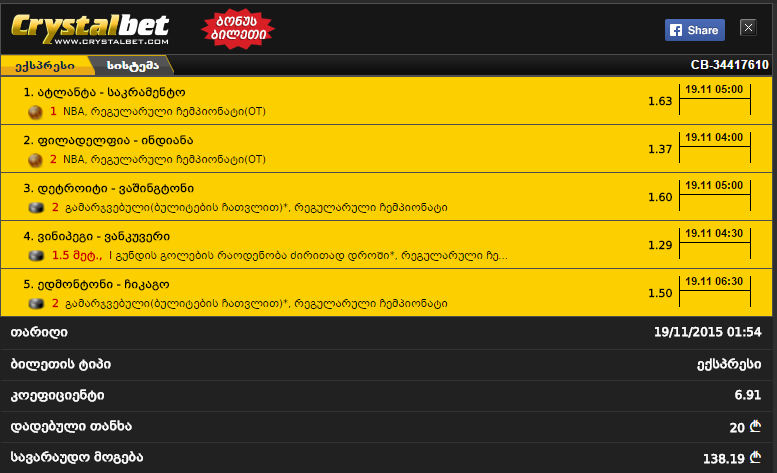
Task: Click the Lari currency symbol beside 20
Action: 755,425
